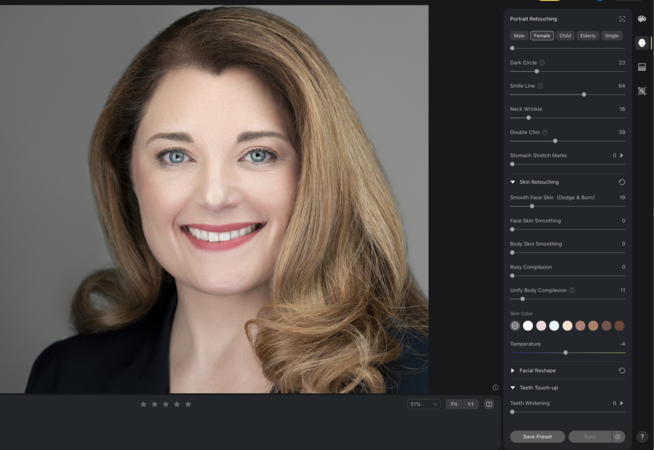Click the Save Preset button
Viewport: 654px width, 450px height.
[x=537, y=436]
